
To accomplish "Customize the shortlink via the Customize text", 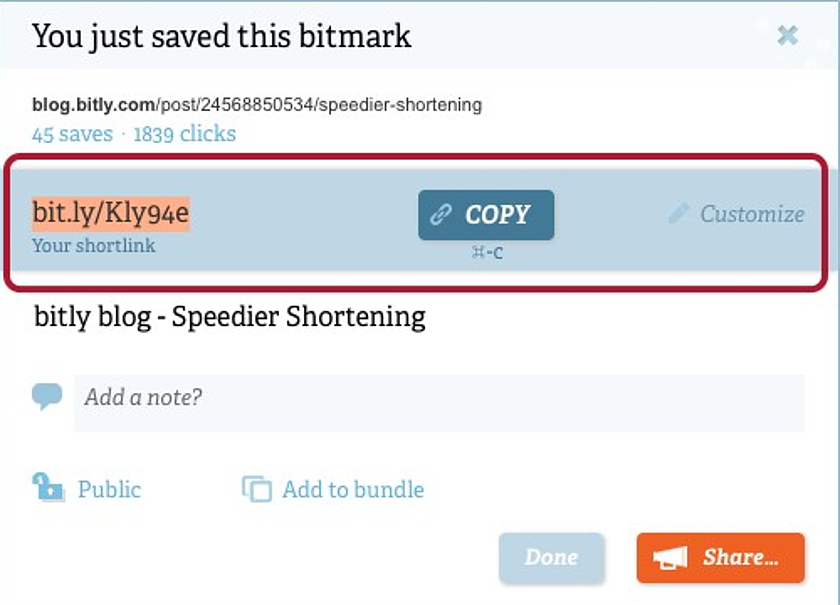I will click(x=751, y=214).
